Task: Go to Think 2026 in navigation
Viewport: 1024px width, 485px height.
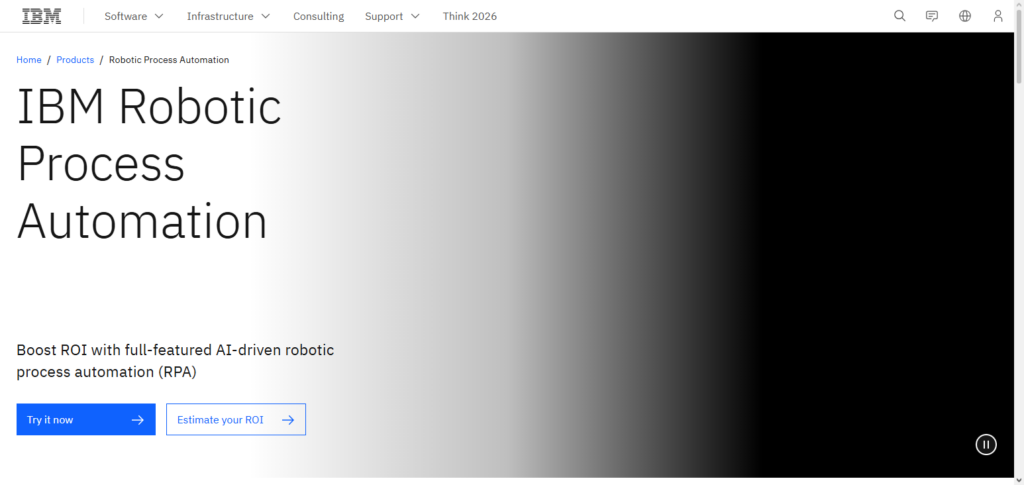Action: (470, 16)
